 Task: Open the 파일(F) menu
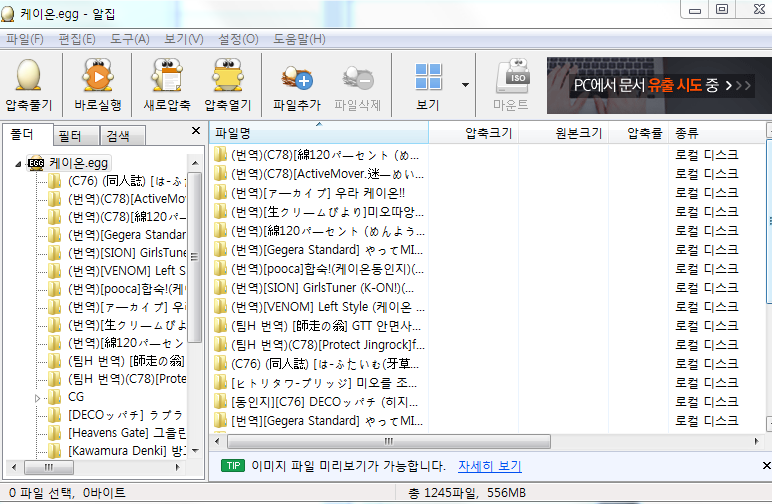coord(25,39)
